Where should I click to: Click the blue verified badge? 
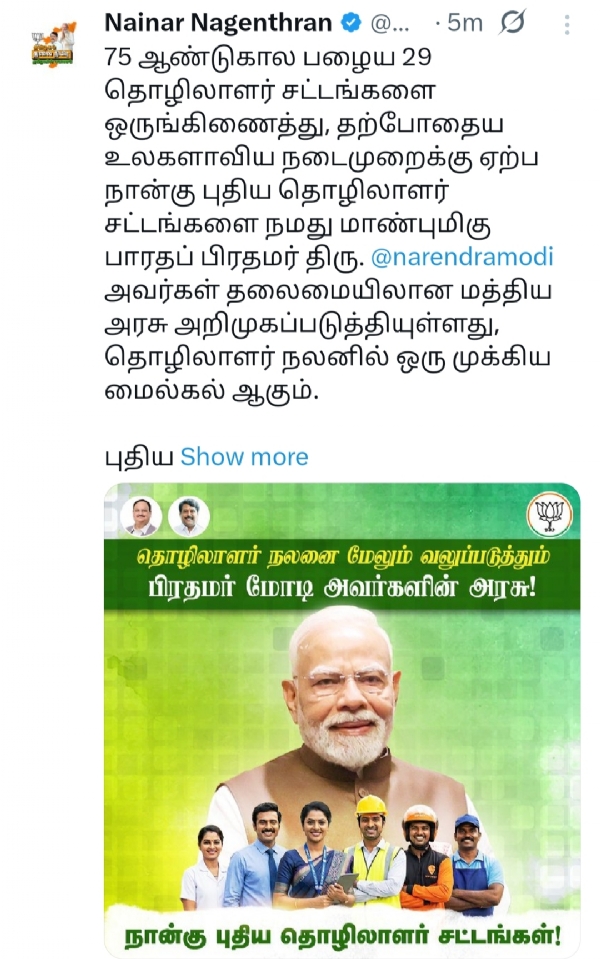tap(350, 23)
